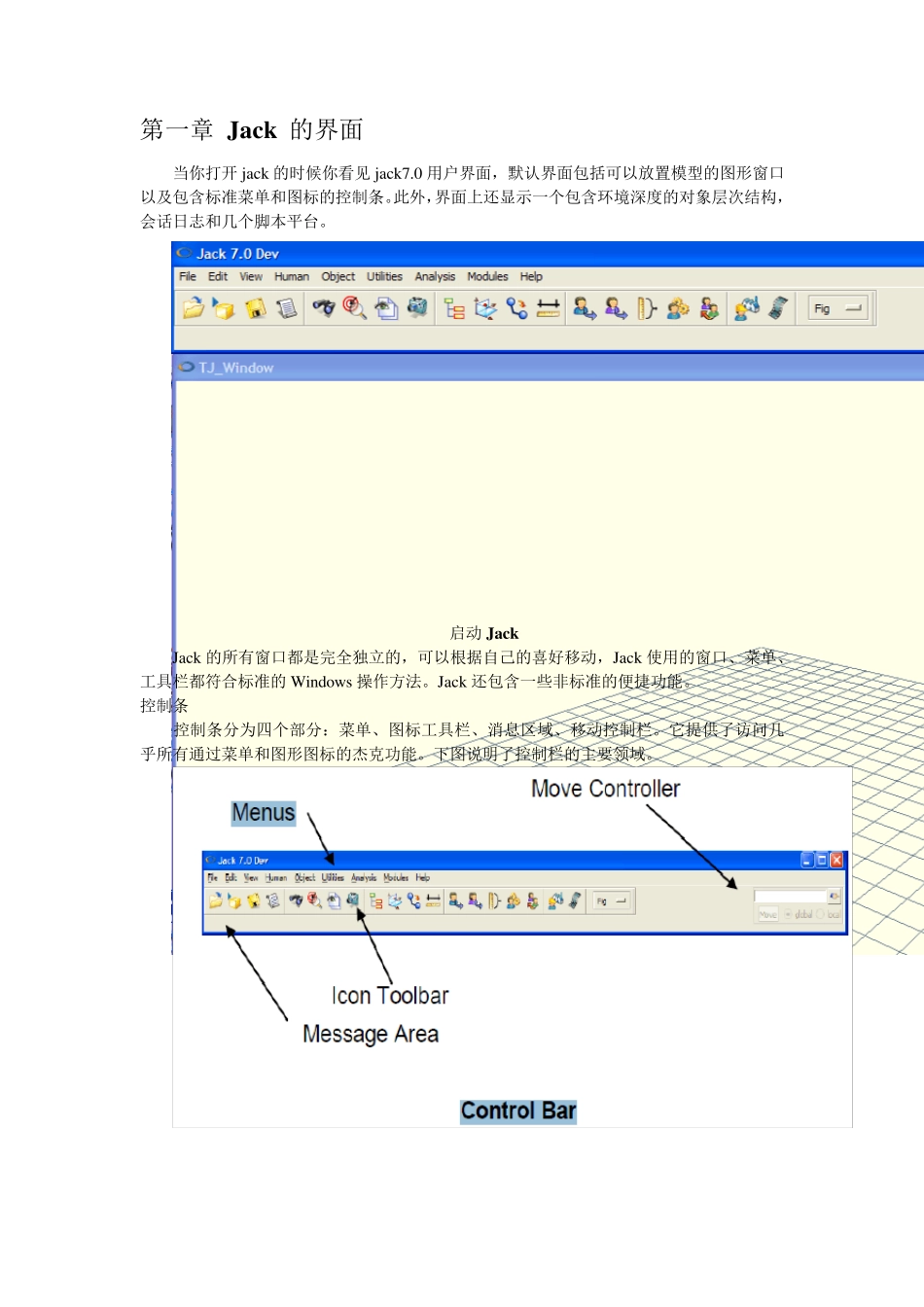Viewport: 924px width, 1307px height.
Task: Click the ruler icon in Control Bar figure
Action: (x=434, y=901)
